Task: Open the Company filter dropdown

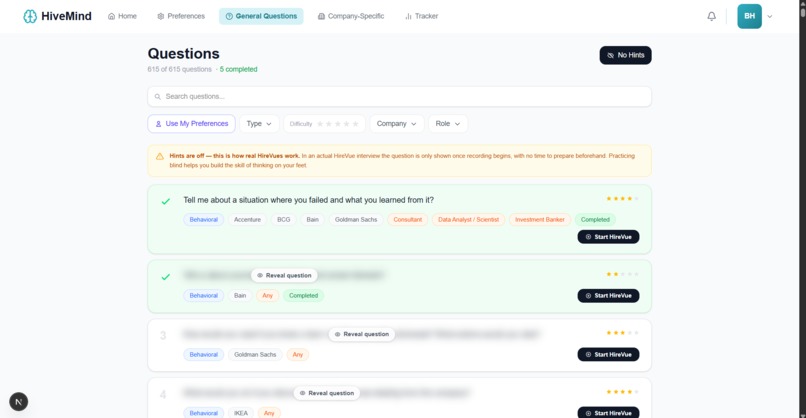Action: pos(396,124)
